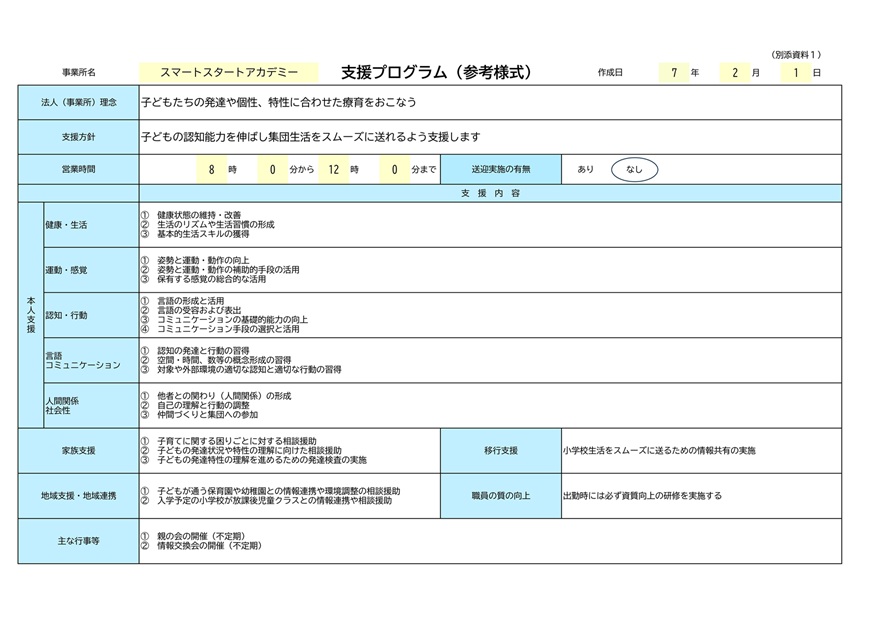The width and height of the screenshot is (877, 619).
Task: Select the 地域支援・地域連携 label cell
Action: (79, 496)
